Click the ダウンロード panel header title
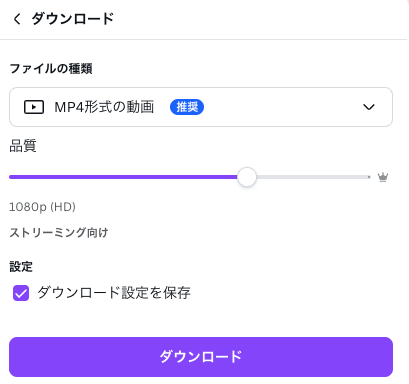409x384 pixels. coord(73,19)
